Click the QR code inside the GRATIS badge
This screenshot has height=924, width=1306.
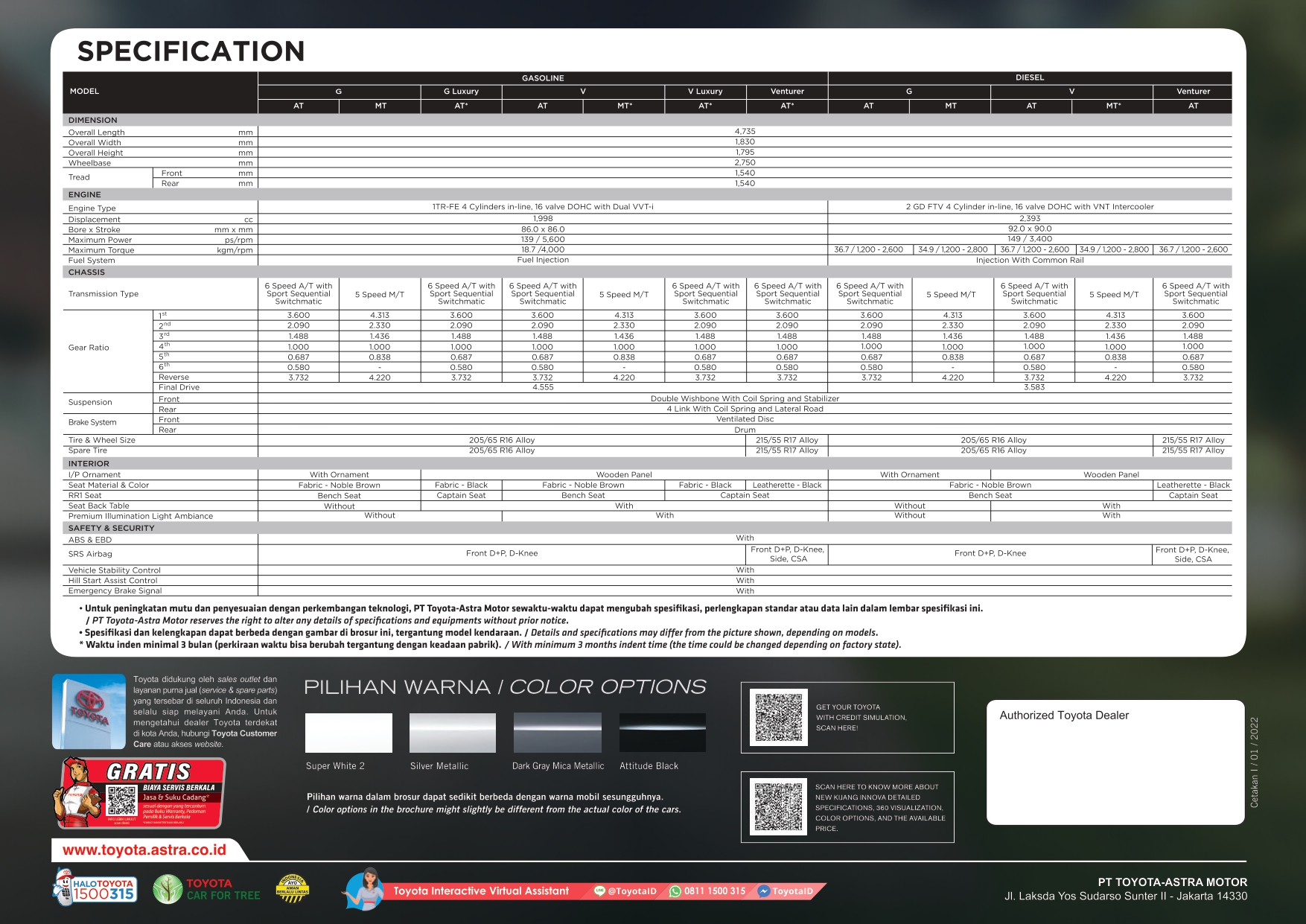point(121,803)
